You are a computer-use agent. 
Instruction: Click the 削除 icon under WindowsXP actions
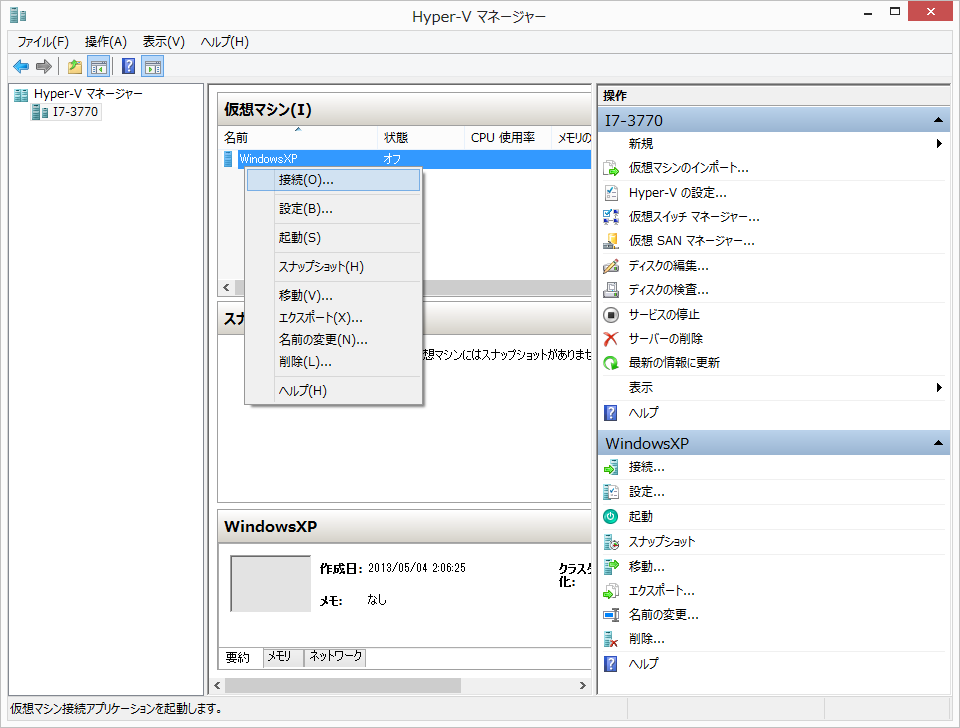(611, 639)
